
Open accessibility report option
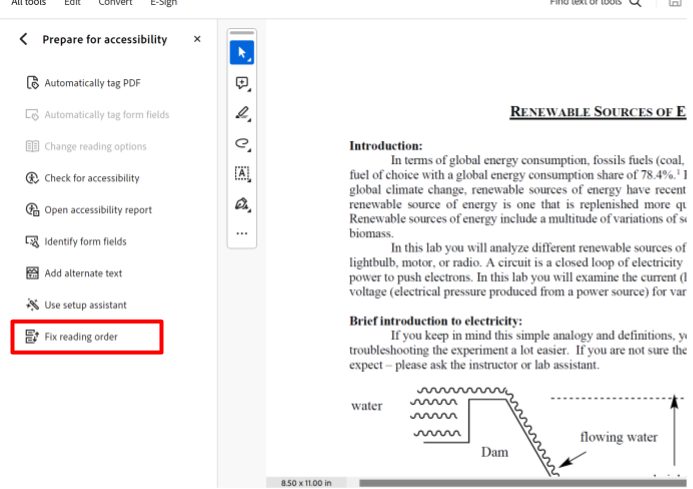point(97,210)
